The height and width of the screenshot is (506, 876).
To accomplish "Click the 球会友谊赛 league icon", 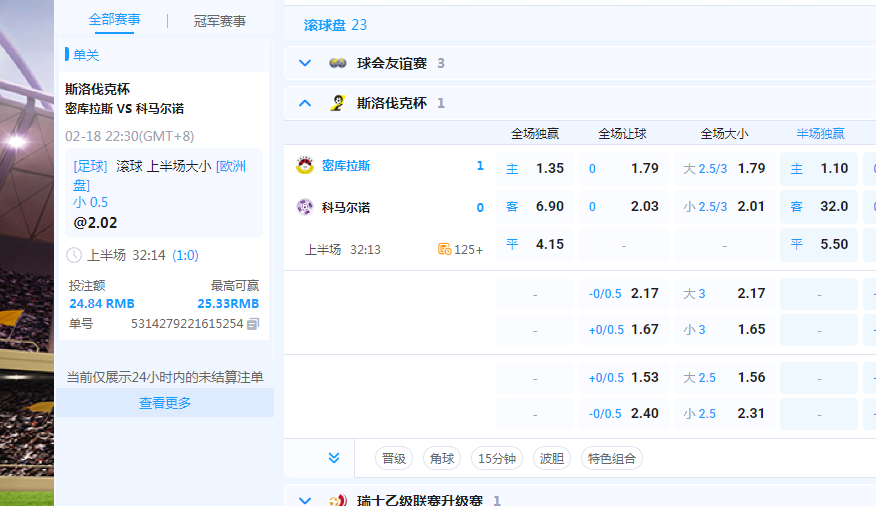I will [x=338, y=63].
